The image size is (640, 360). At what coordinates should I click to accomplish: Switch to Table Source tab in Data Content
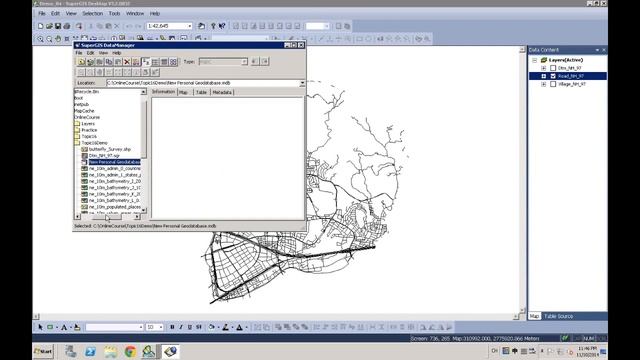[x=558, y=316]
